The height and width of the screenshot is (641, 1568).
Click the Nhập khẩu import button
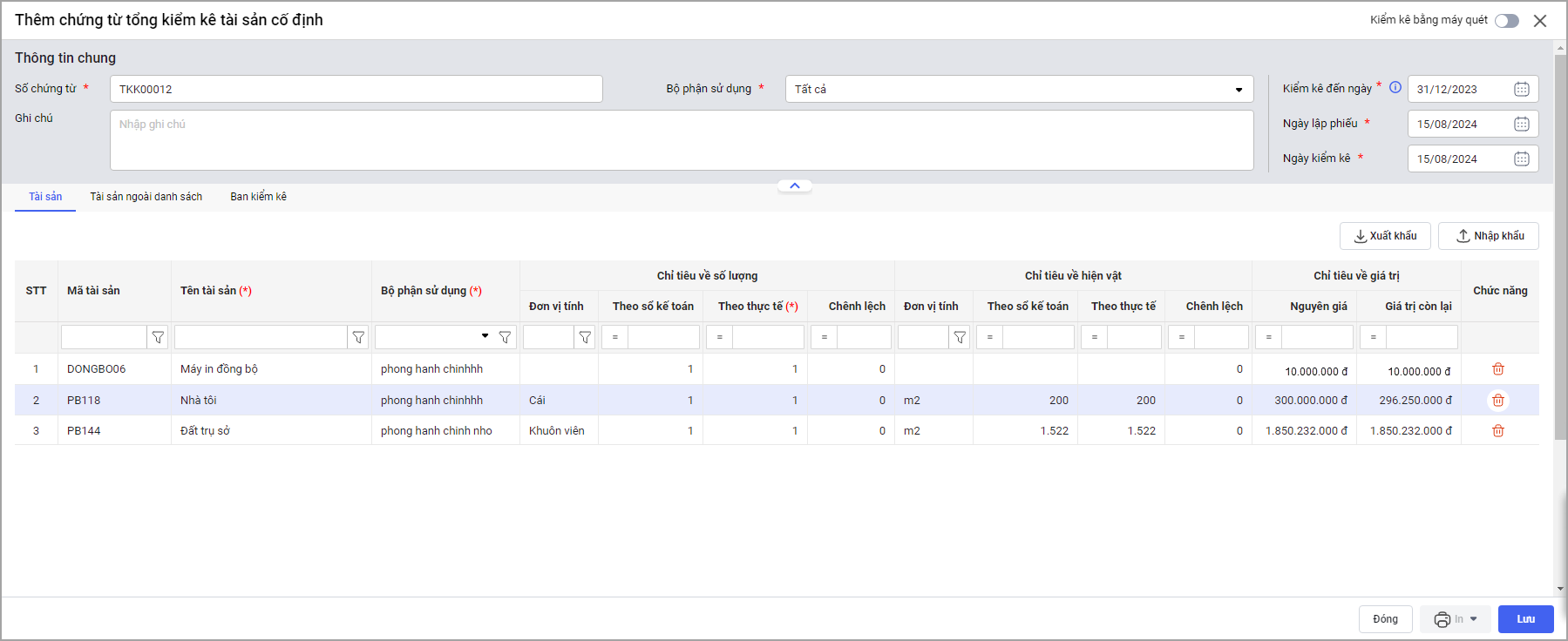point(1488,236)
